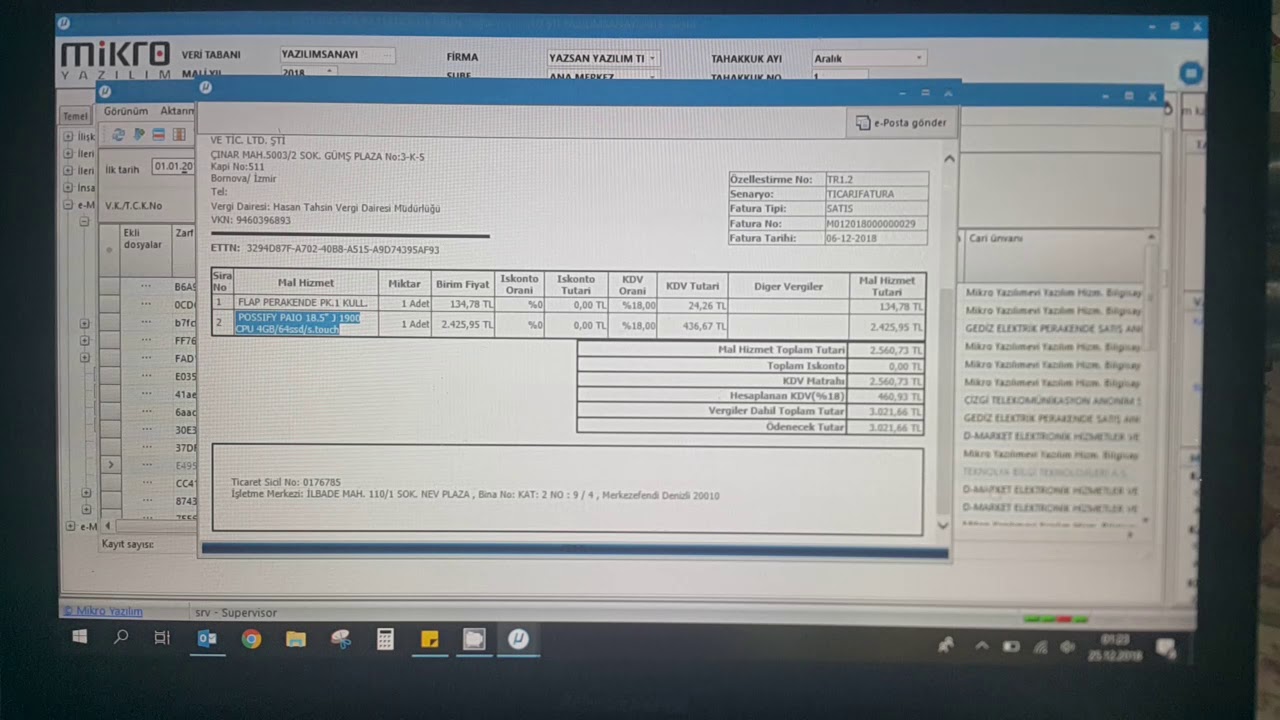Click the highlighted POSSIFY PAIO item text
The image size is (1280, 720).
click(298, 323)
